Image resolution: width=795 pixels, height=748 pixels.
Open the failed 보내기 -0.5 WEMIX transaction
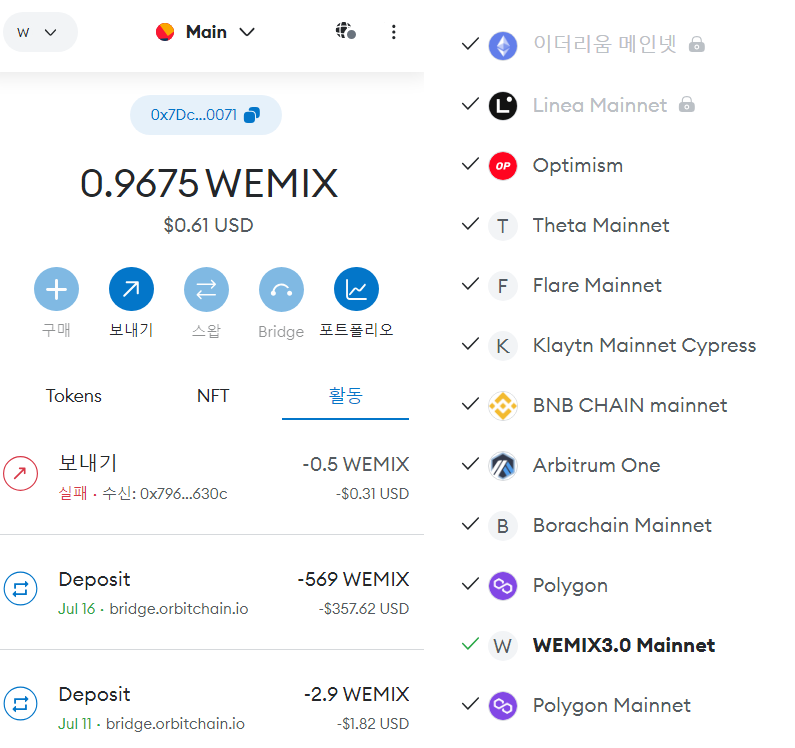click(212, 477)
